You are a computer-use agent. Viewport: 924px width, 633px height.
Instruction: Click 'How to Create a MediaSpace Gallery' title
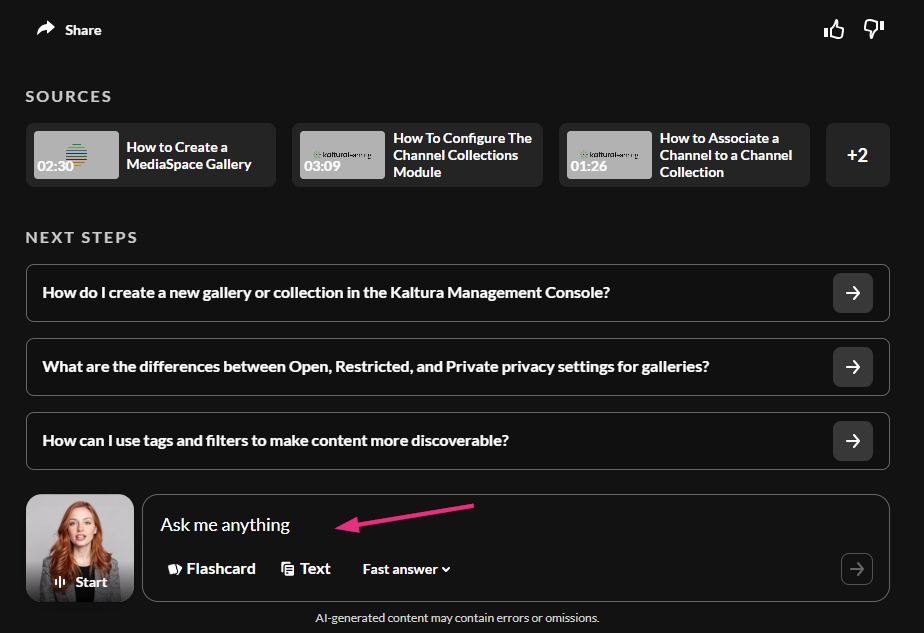189,156
